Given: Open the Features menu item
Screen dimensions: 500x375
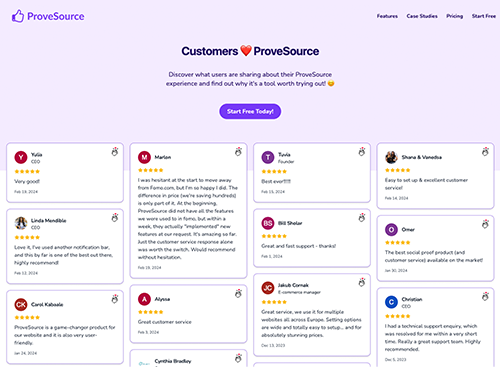Looking at the screenshot, I should (x=387, y=16).
